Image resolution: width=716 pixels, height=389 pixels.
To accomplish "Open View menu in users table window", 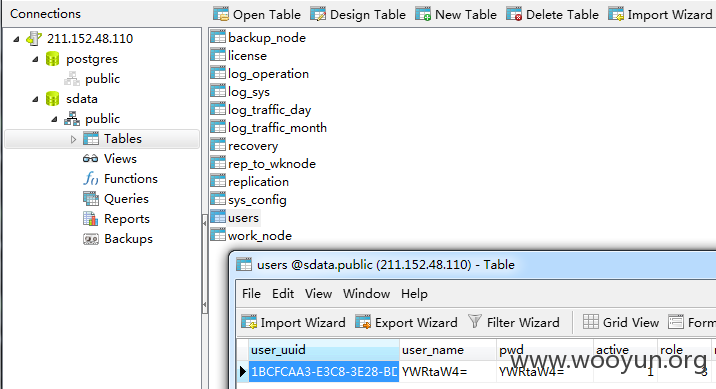I will [318, 294].
